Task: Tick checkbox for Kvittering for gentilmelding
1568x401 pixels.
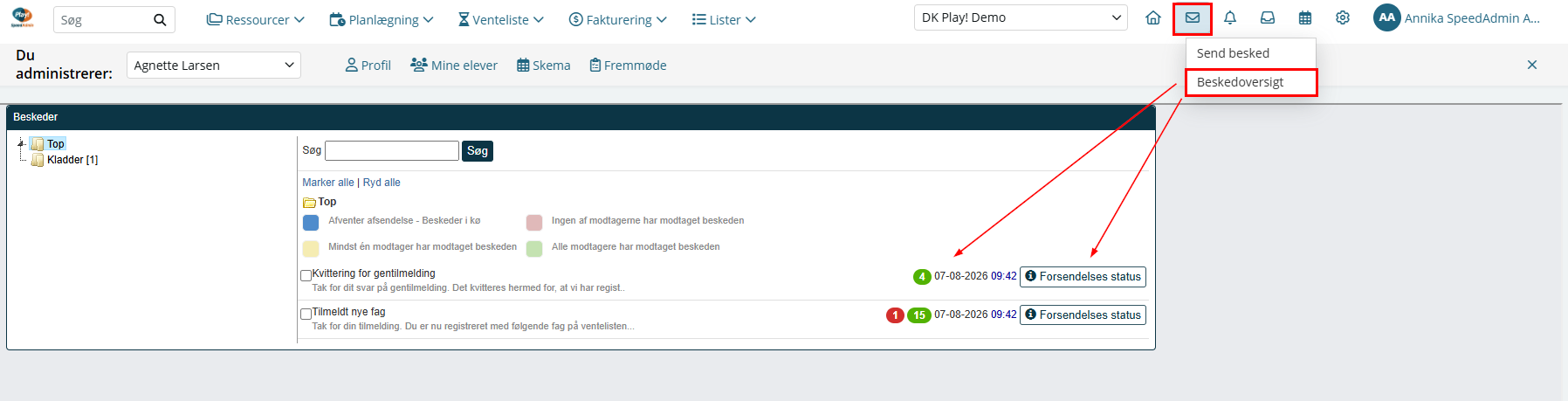Action: coord(306,275)
